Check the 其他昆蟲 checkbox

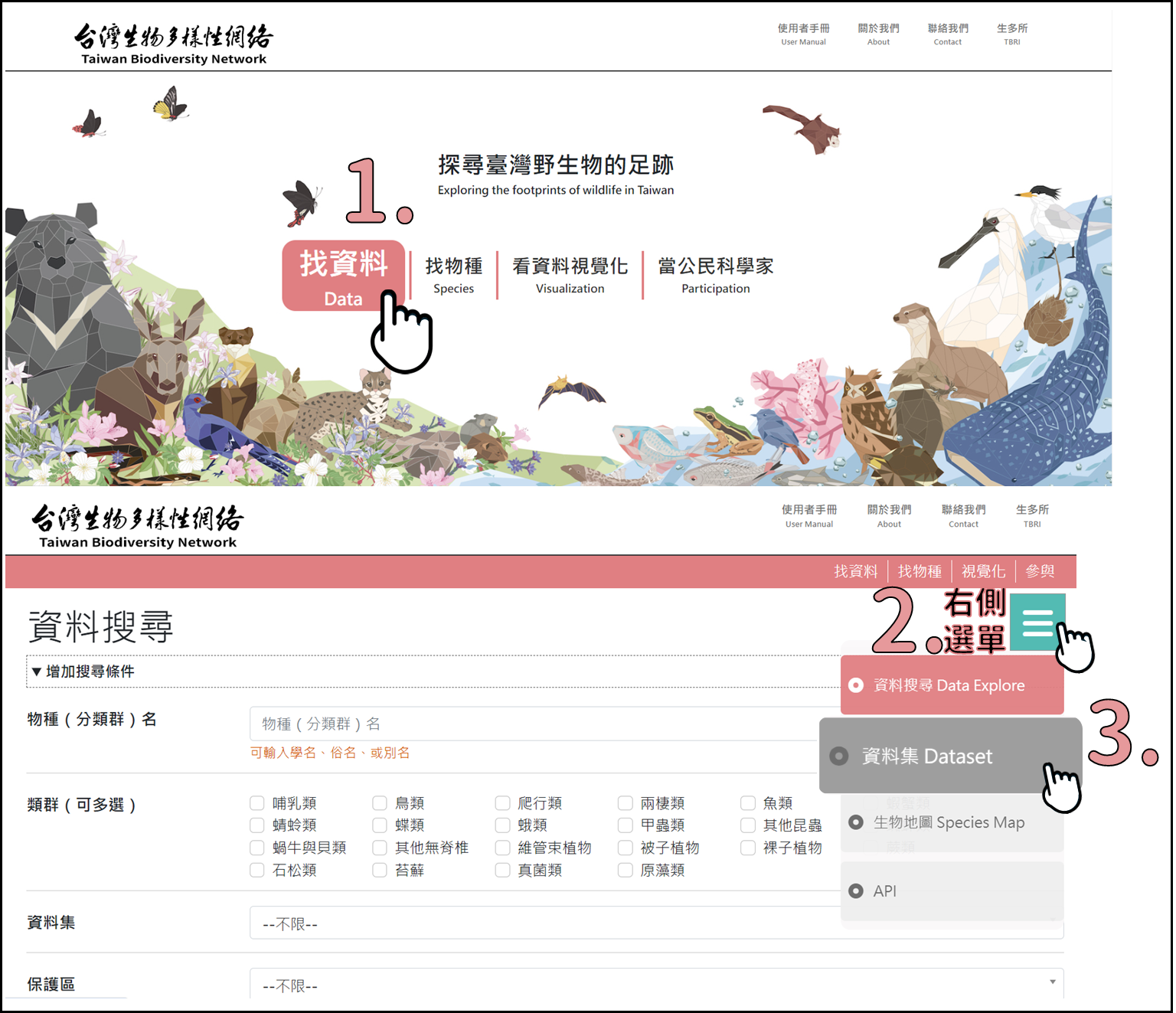(x=748, y=825)
